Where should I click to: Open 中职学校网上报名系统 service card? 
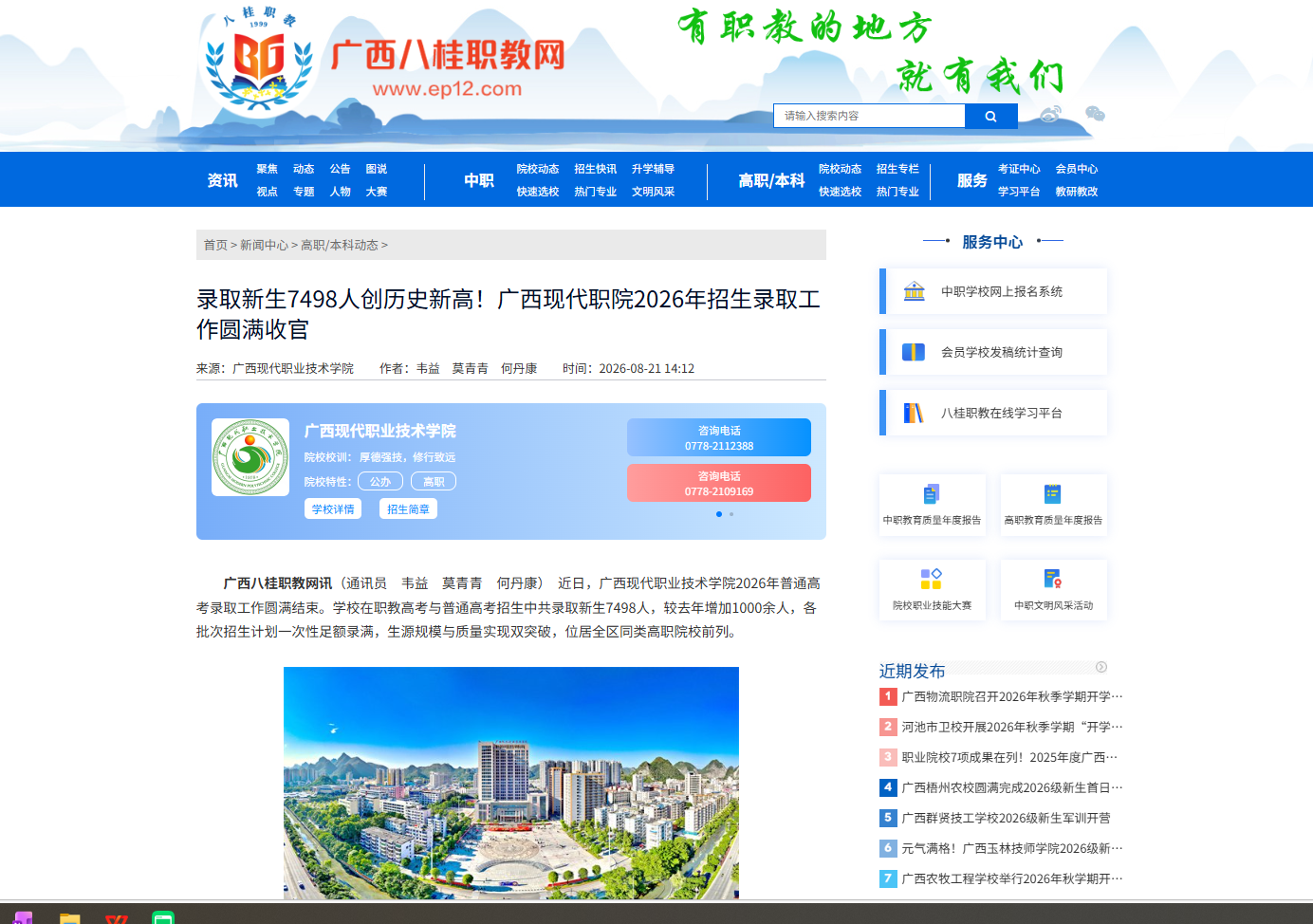(x=993, y=291)
